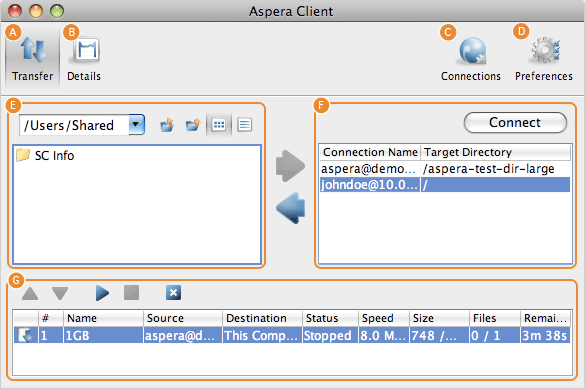This screenshot has width=585, height=389.
Task: Zoom the Aspera Client window
Action: 57,11
